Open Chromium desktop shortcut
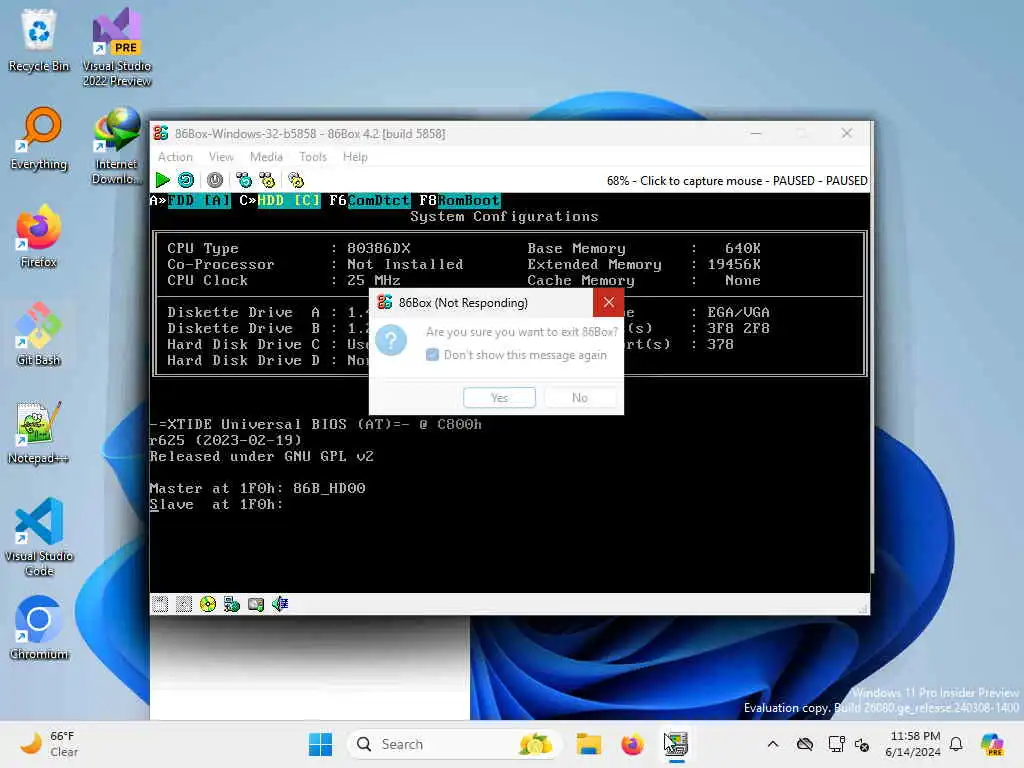This screenshot has width=1024, height=768. coord(39,628)
